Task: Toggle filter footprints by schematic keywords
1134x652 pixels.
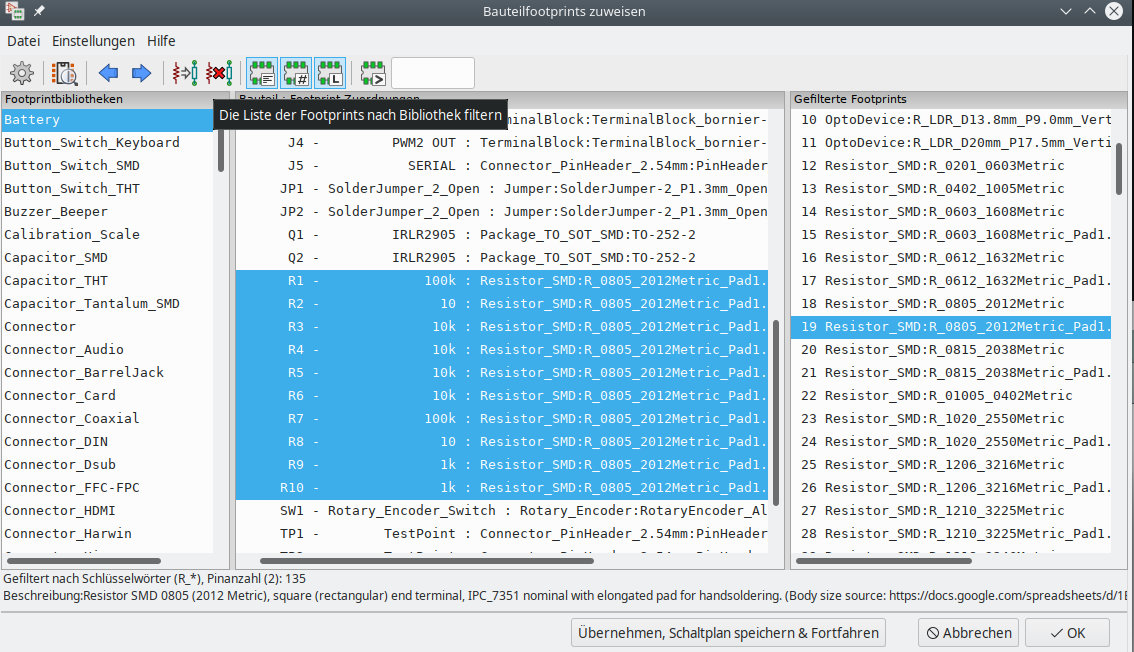Action: tap(262, 73)
